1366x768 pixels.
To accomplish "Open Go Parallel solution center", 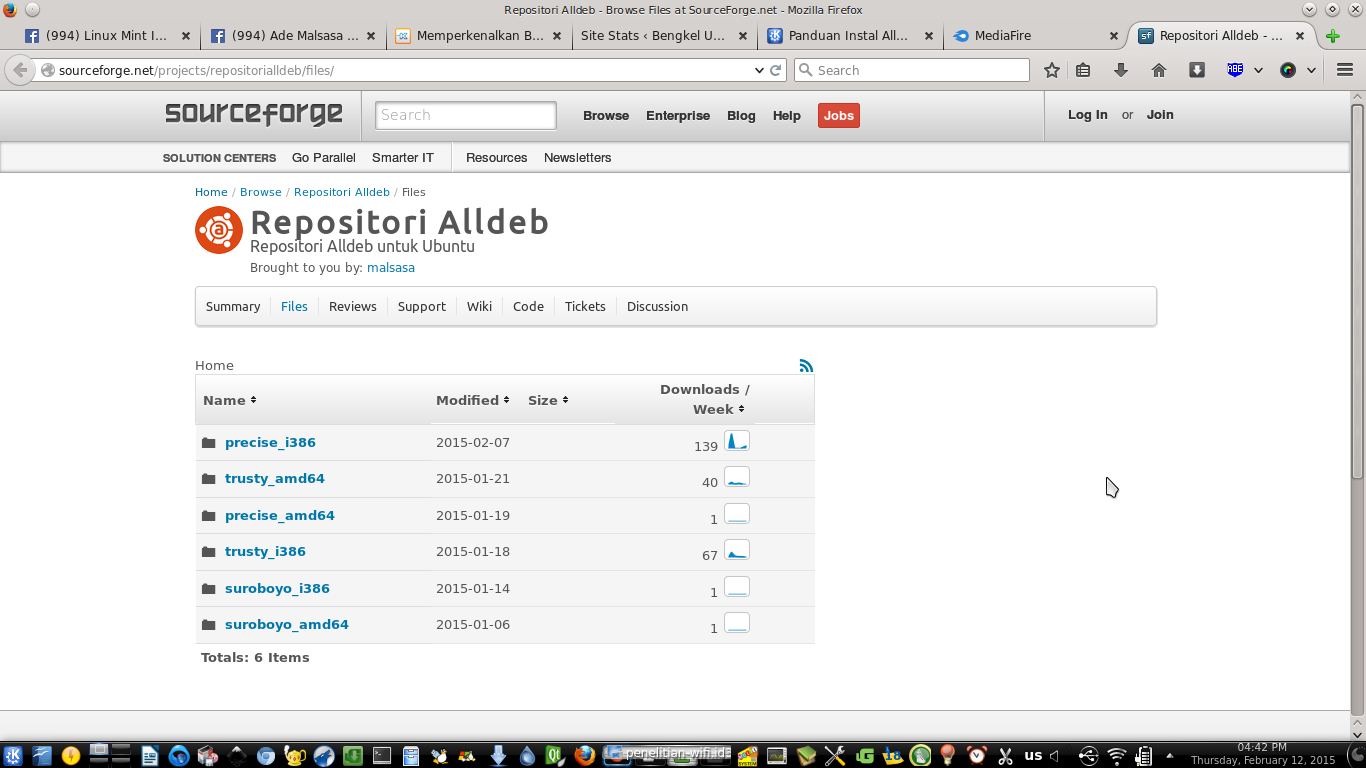I will coord(324,158).
